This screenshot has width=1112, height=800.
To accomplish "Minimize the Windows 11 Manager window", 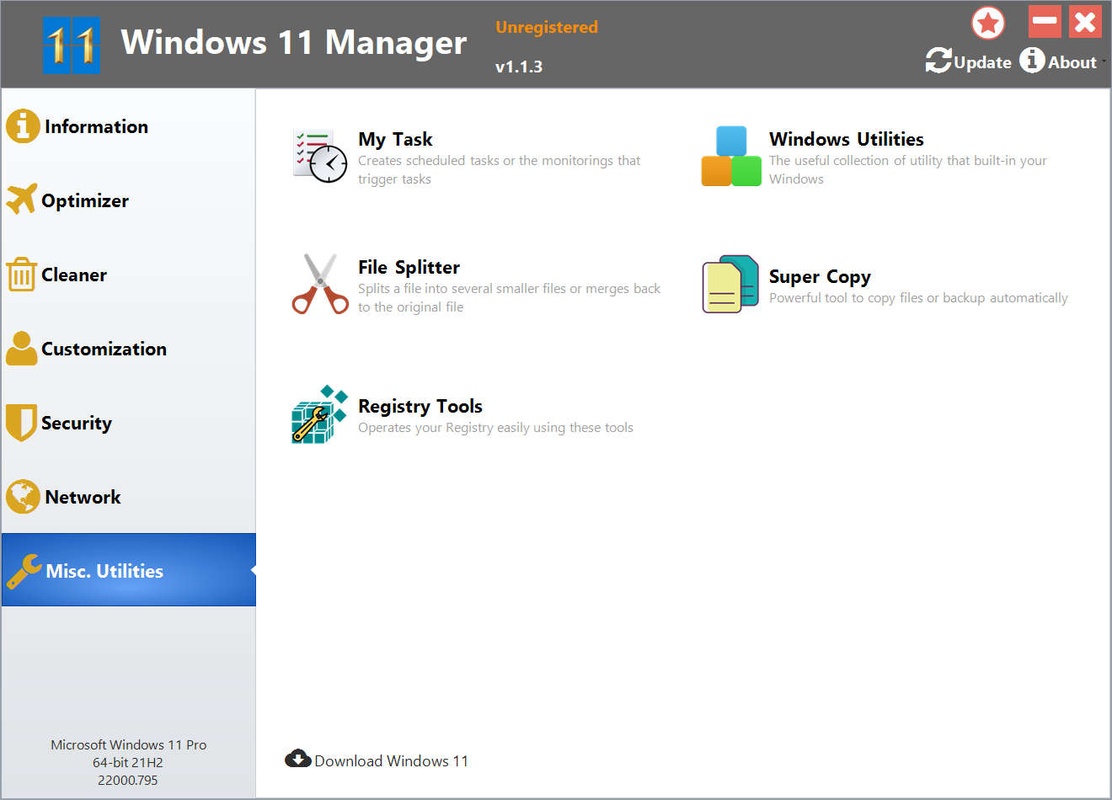I will [1045, 21].
